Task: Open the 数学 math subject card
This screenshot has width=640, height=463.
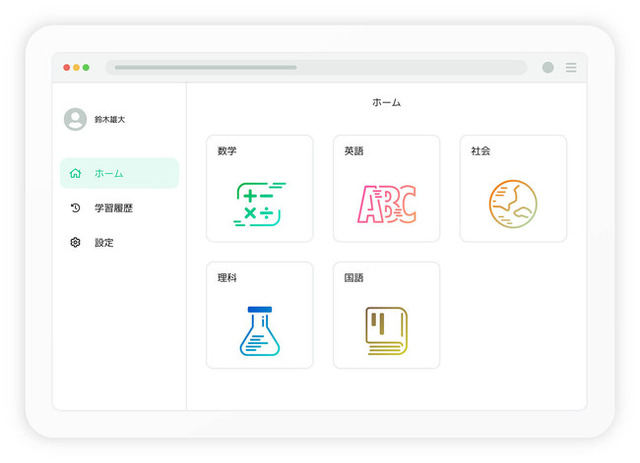Action: pos(260,189)
